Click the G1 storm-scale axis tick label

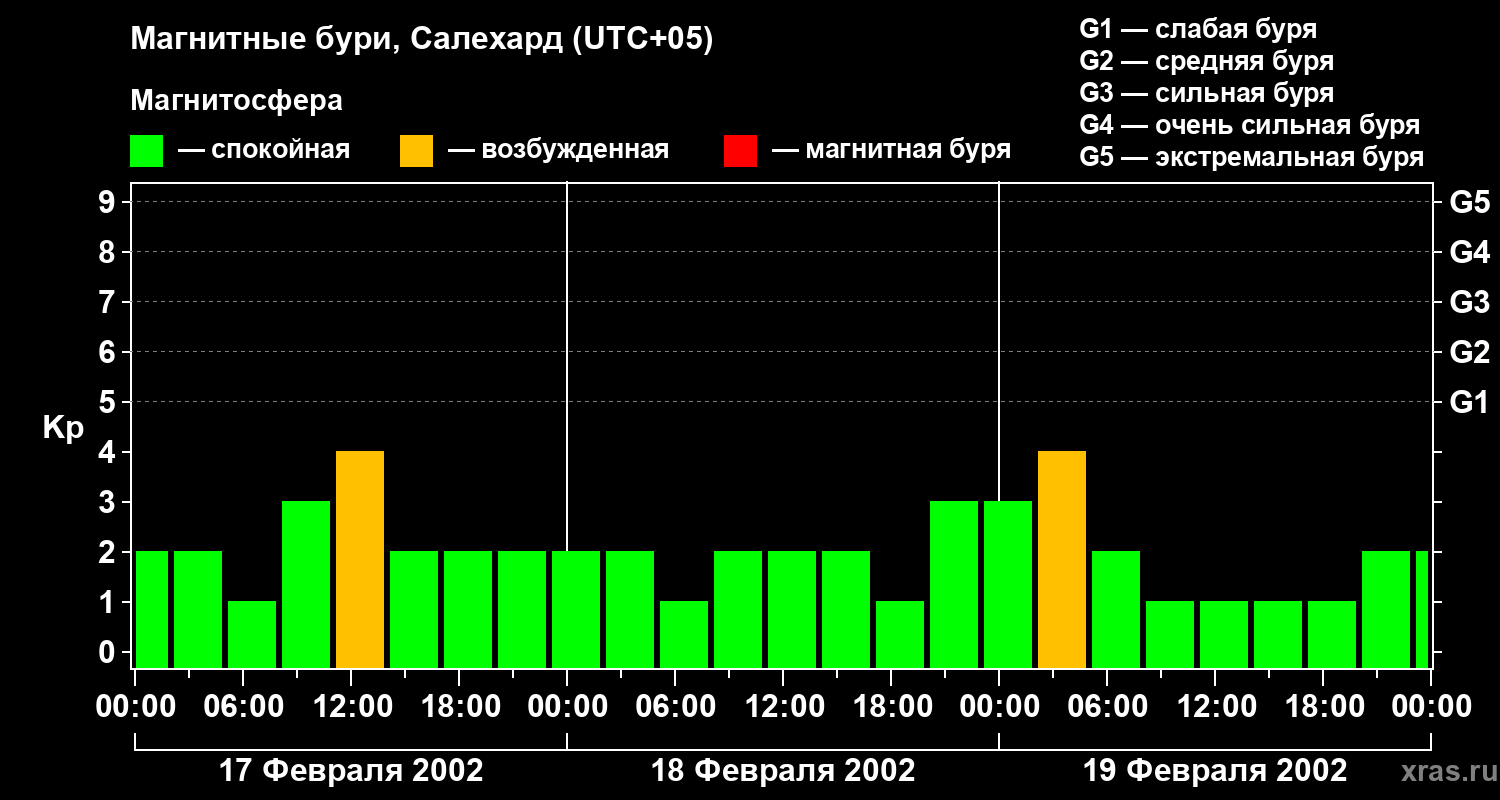pyautogui.click(x=1469, y=402)
